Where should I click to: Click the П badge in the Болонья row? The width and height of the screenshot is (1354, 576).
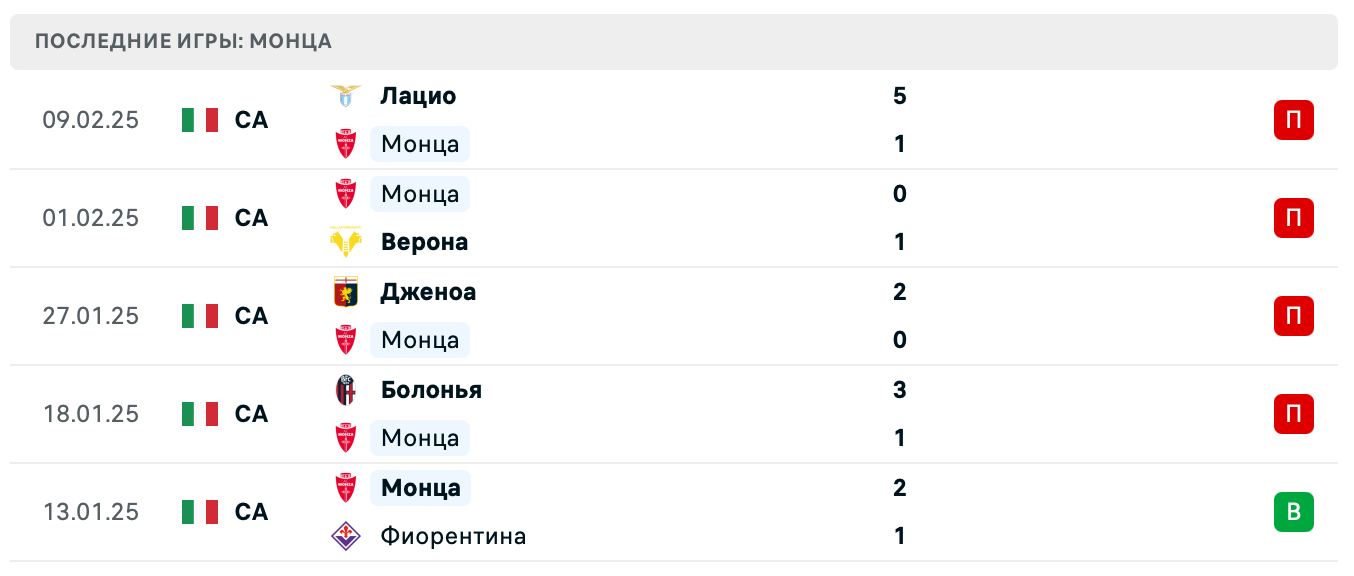click(x=1294, y=413)
